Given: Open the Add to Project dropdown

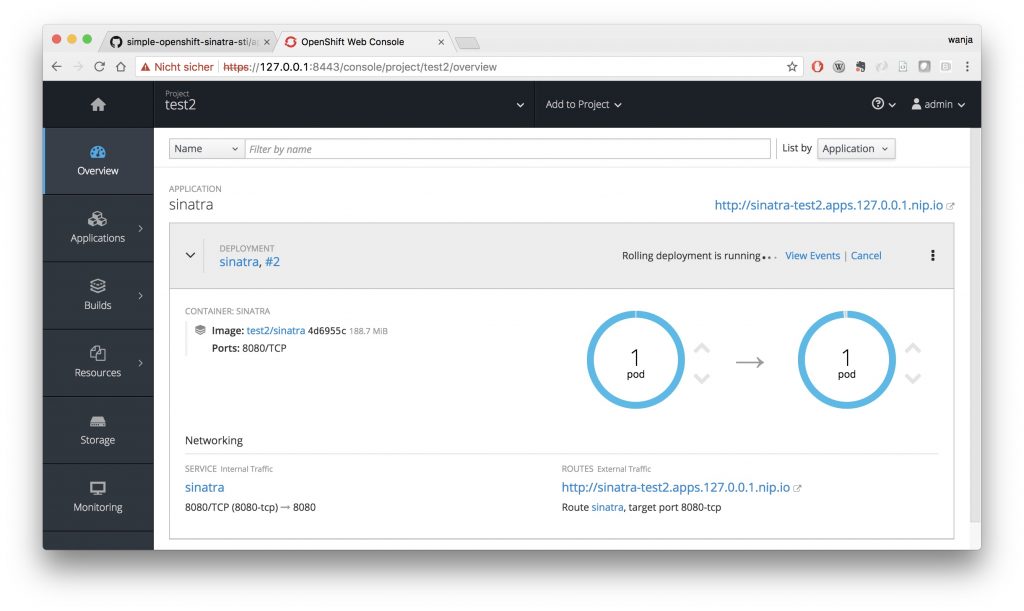Looking at the screenshot, I should coord(583,104).
